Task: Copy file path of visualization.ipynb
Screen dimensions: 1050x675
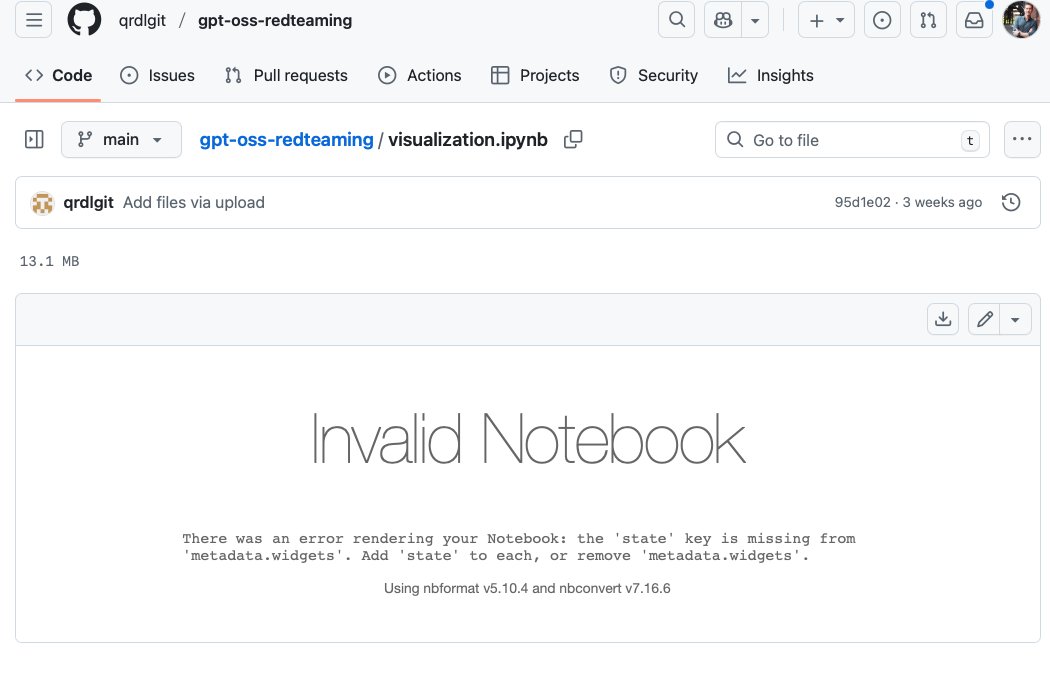Action: tap(573, 140)
